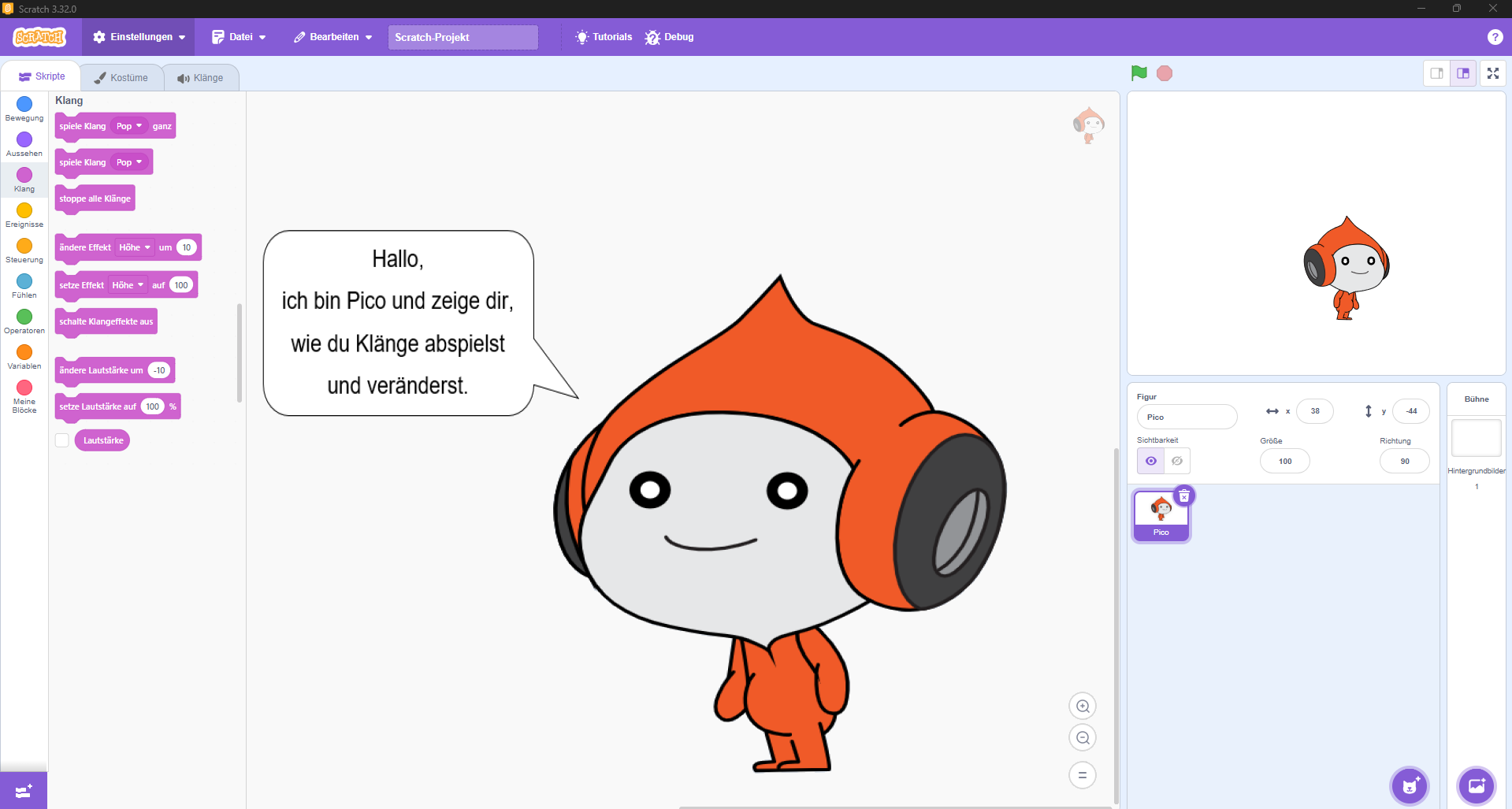Click the 'schalte Klangeffekte aus' block
Screen dimensions: 1512x809
pos(106,321)
